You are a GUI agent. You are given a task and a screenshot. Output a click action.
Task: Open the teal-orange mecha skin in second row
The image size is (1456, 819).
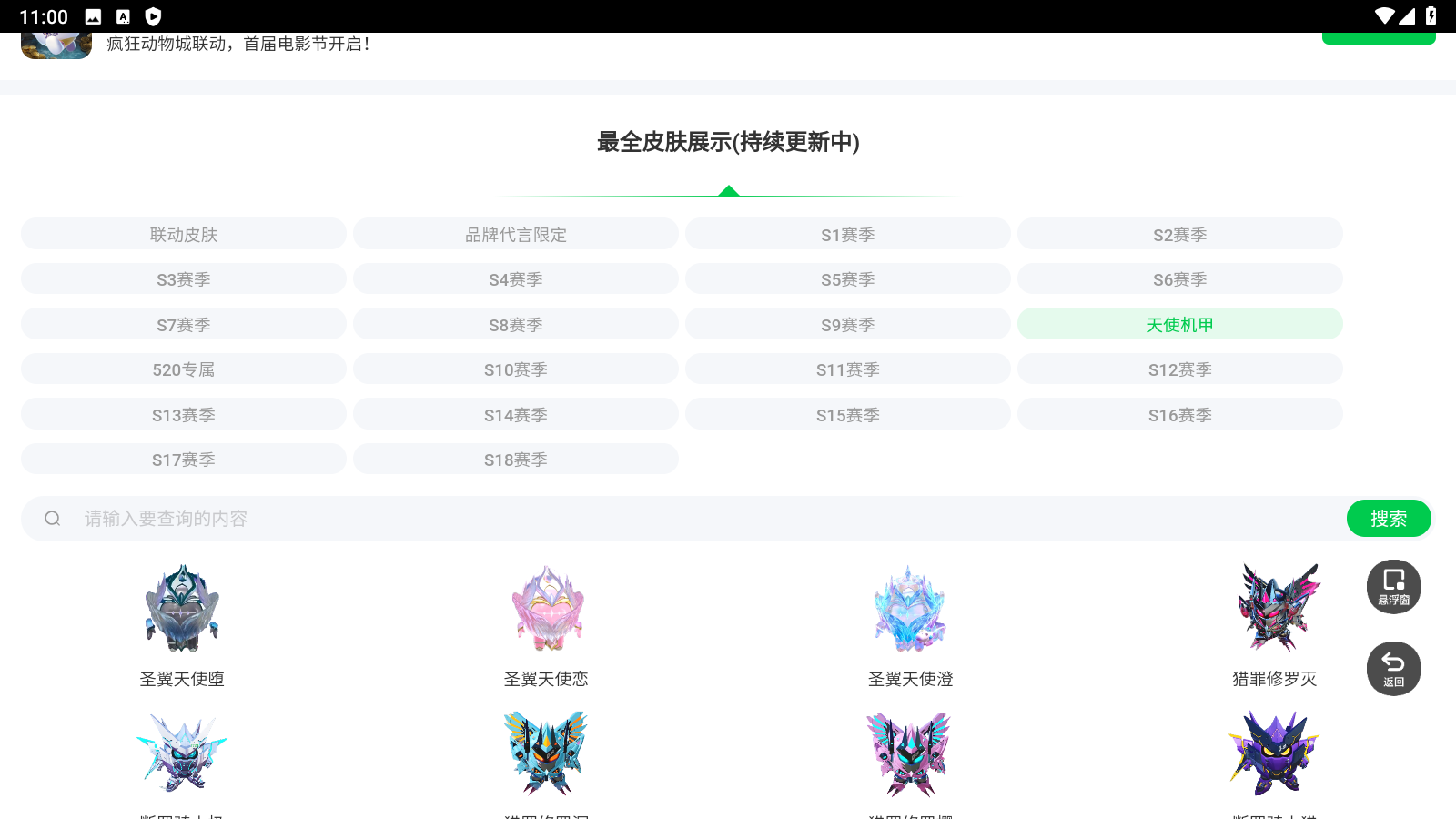point(546,753)
